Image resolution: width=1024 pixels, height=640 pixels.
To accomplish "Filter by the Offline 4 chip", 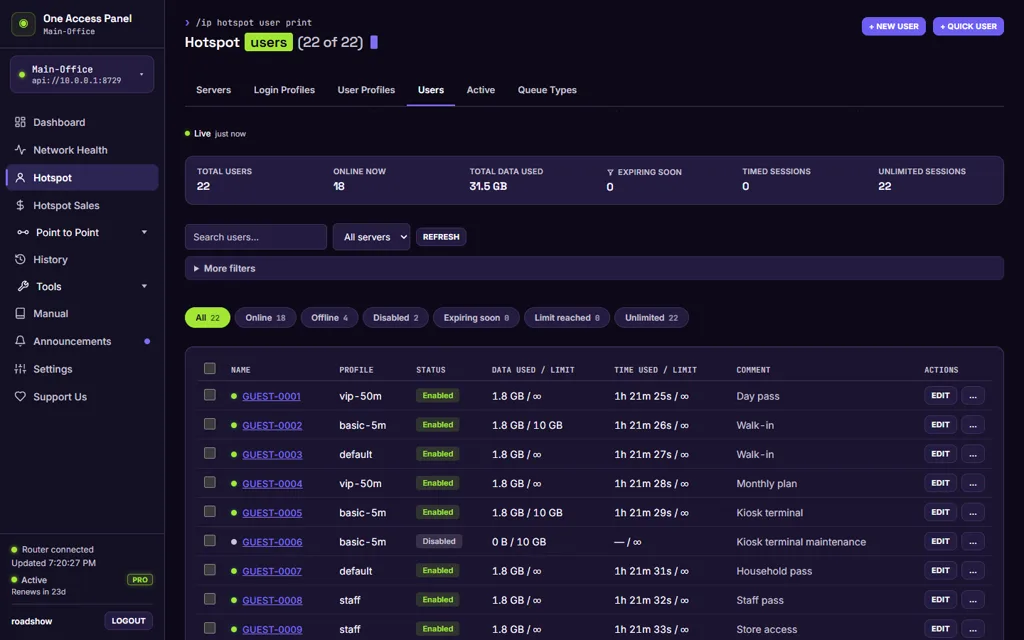I will click(x=329, y=318).
